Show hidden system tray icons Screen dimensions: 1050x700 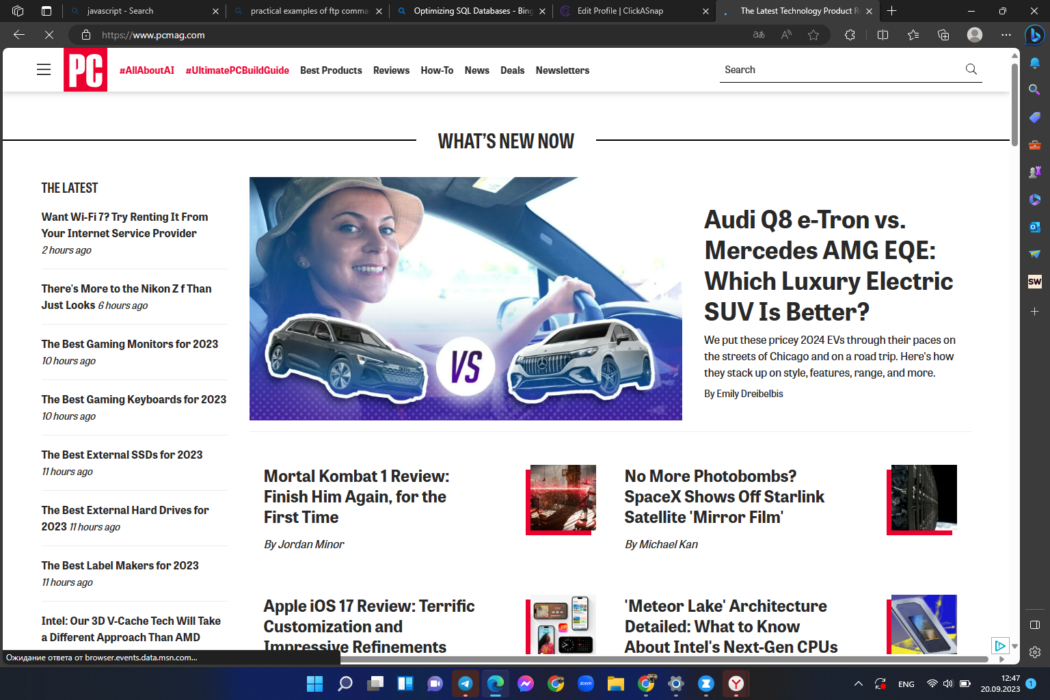click(x=858, y=683)
